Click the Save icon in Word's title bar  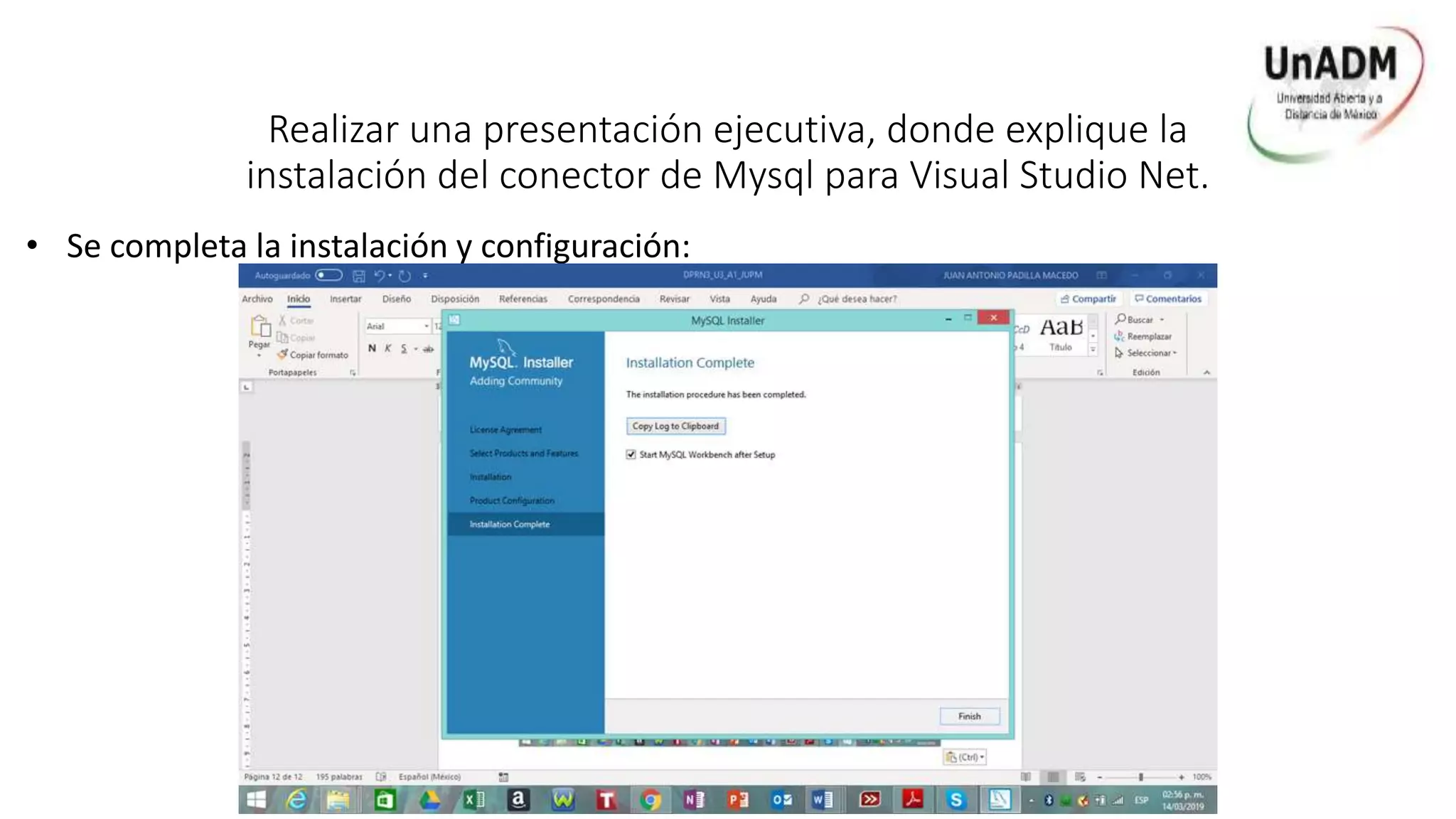pos(359,276)
